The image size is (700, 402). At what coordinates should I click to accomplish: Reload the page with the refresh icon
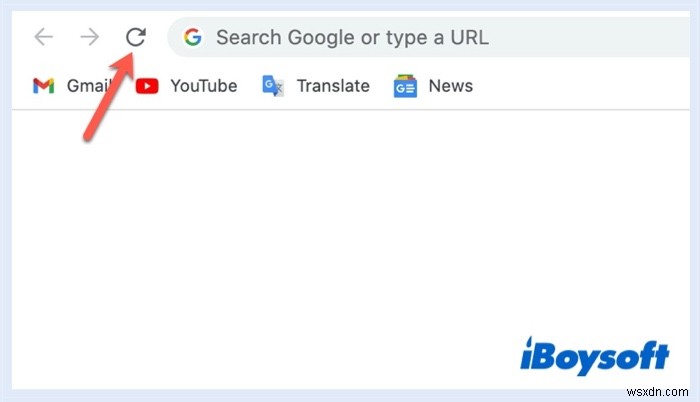pyautogui.click(x=136, y=38)
